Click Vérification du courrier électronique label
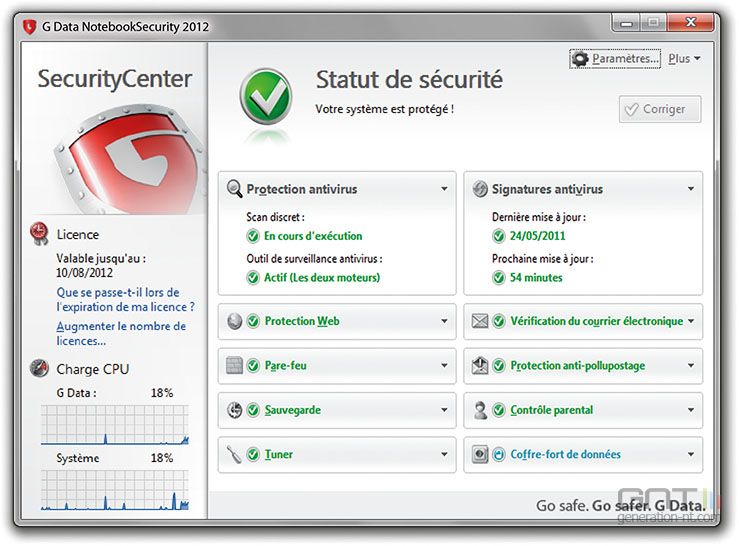739x546 pixels. click(x=597, y=321)
